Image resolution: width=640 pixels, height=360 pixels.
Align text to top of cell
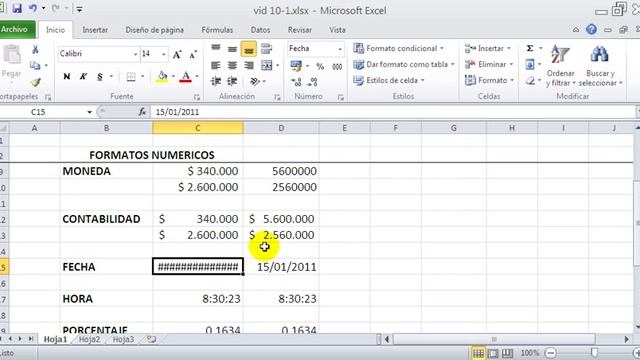click(x=216, y=49)
